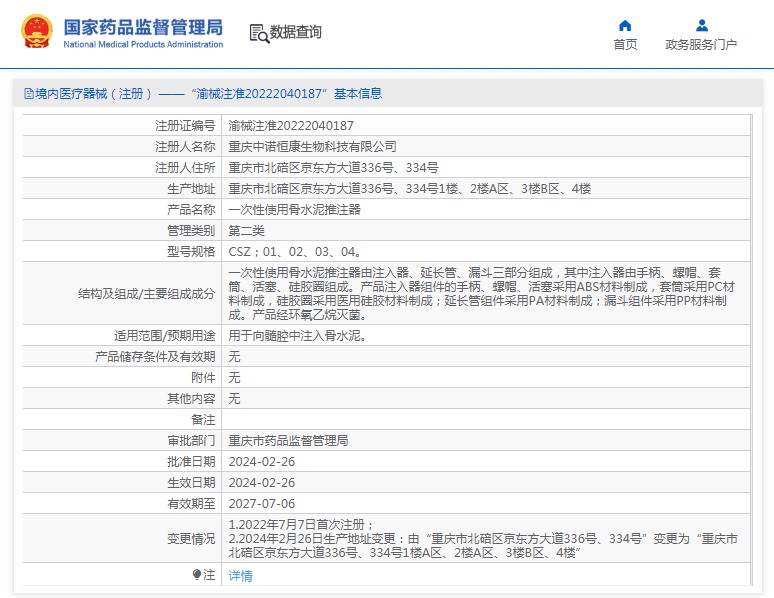Click the 附件 row label
The height and width of the screenshot is (598, 774).
point(203,378)
